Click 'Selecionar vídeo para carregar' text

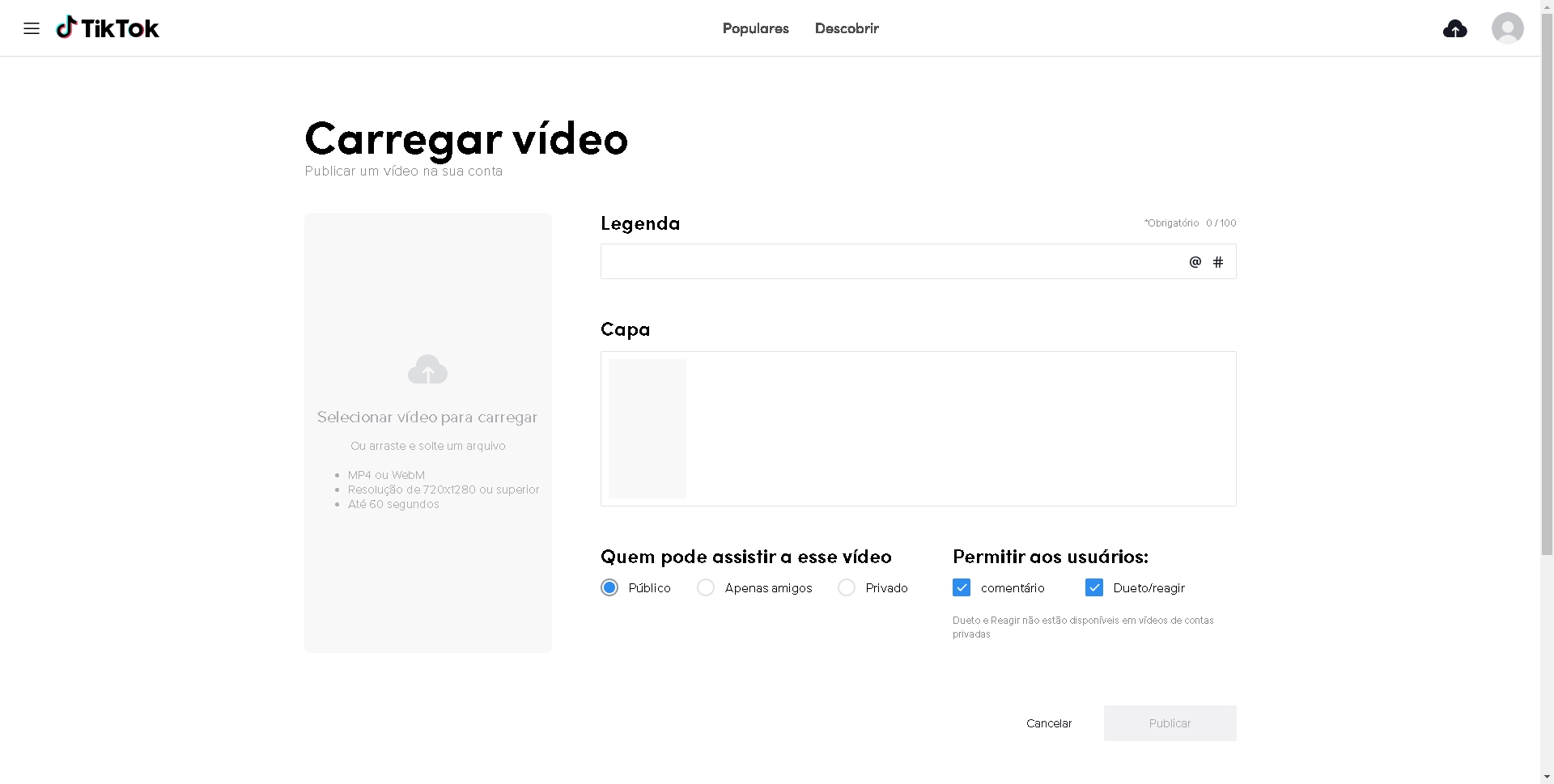pos(427,417)
